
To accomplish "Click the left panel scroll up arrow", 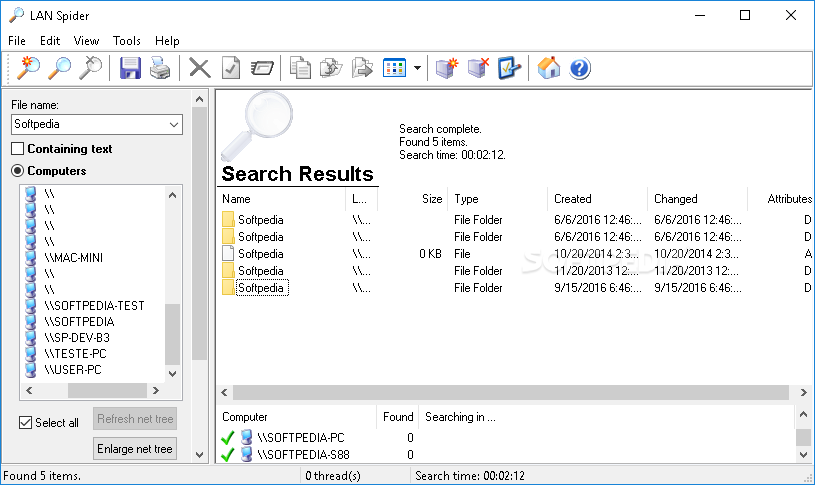I will coord(200,99).
